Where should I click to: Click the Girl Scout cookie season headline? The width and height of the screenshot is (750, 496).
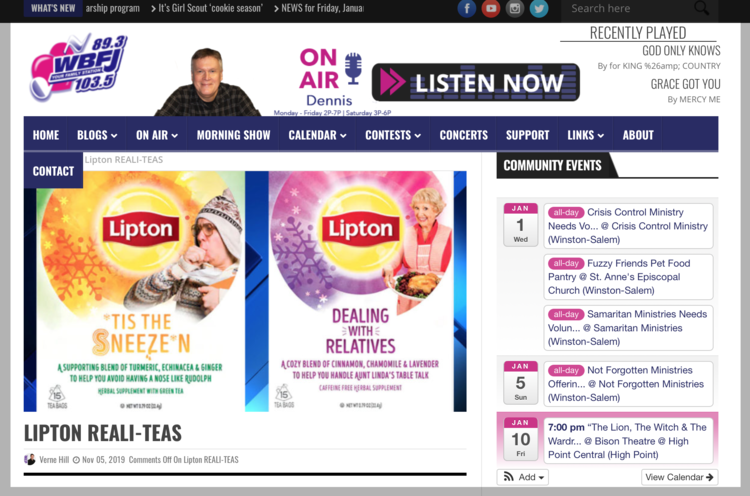pos(210,8)
